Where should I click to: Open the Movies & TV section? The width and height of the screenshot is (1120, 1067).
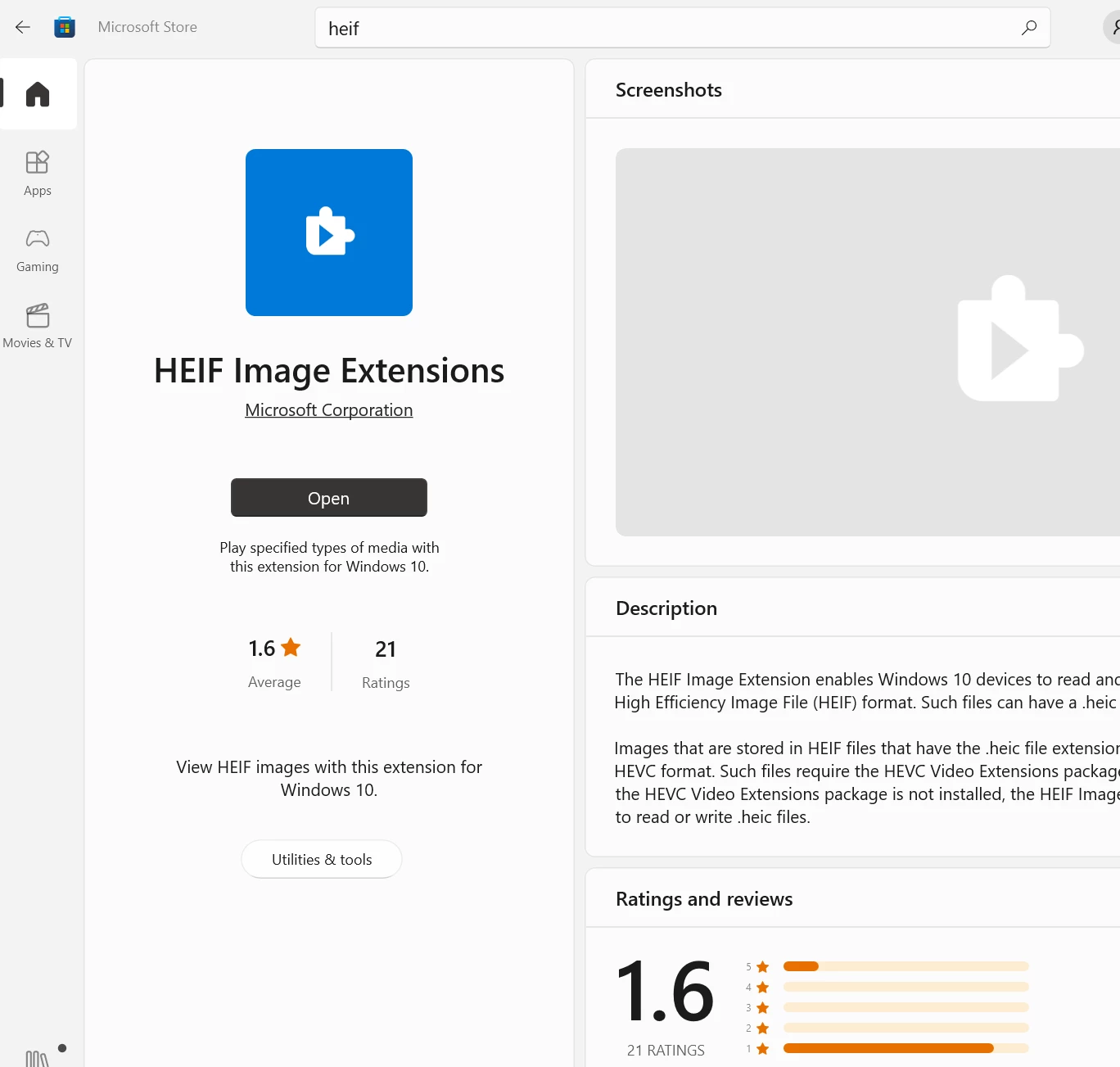pos(38,326)
